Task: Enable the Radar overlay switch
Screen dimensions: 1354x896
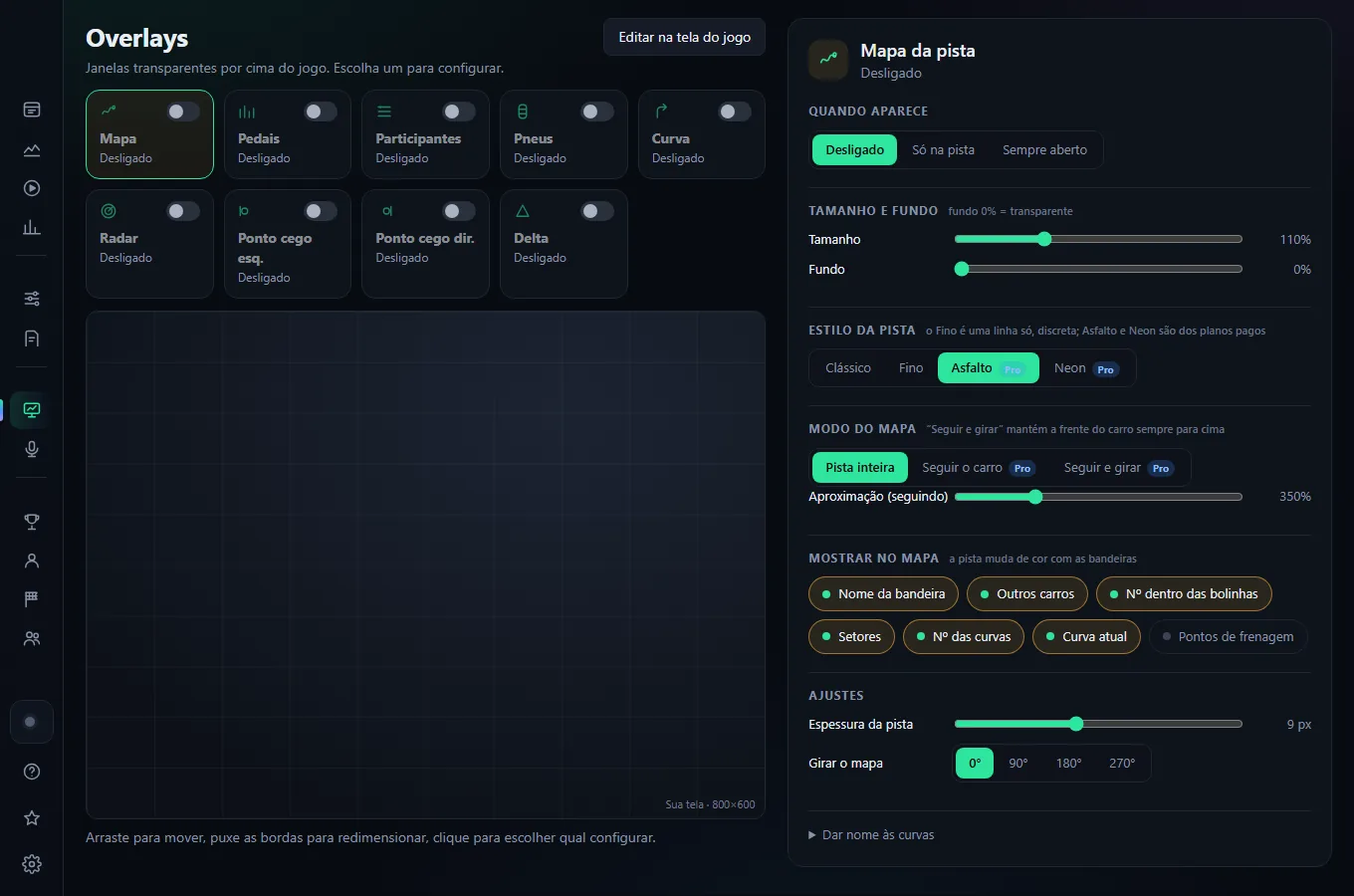Action: tap(182, 211)
